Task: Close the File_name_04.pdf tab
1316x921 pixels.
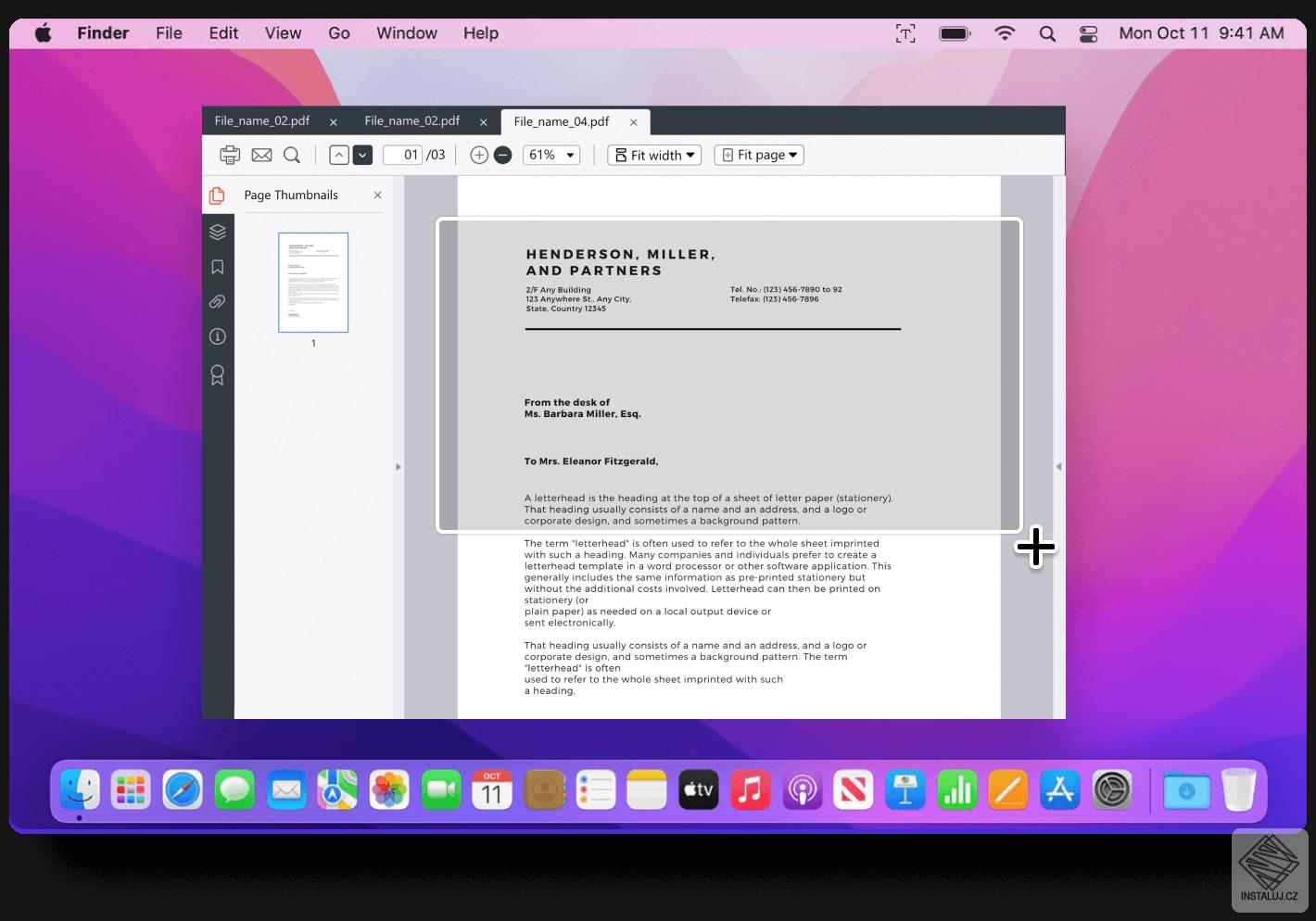Action: pyautogui.click(x=634, y=121)
